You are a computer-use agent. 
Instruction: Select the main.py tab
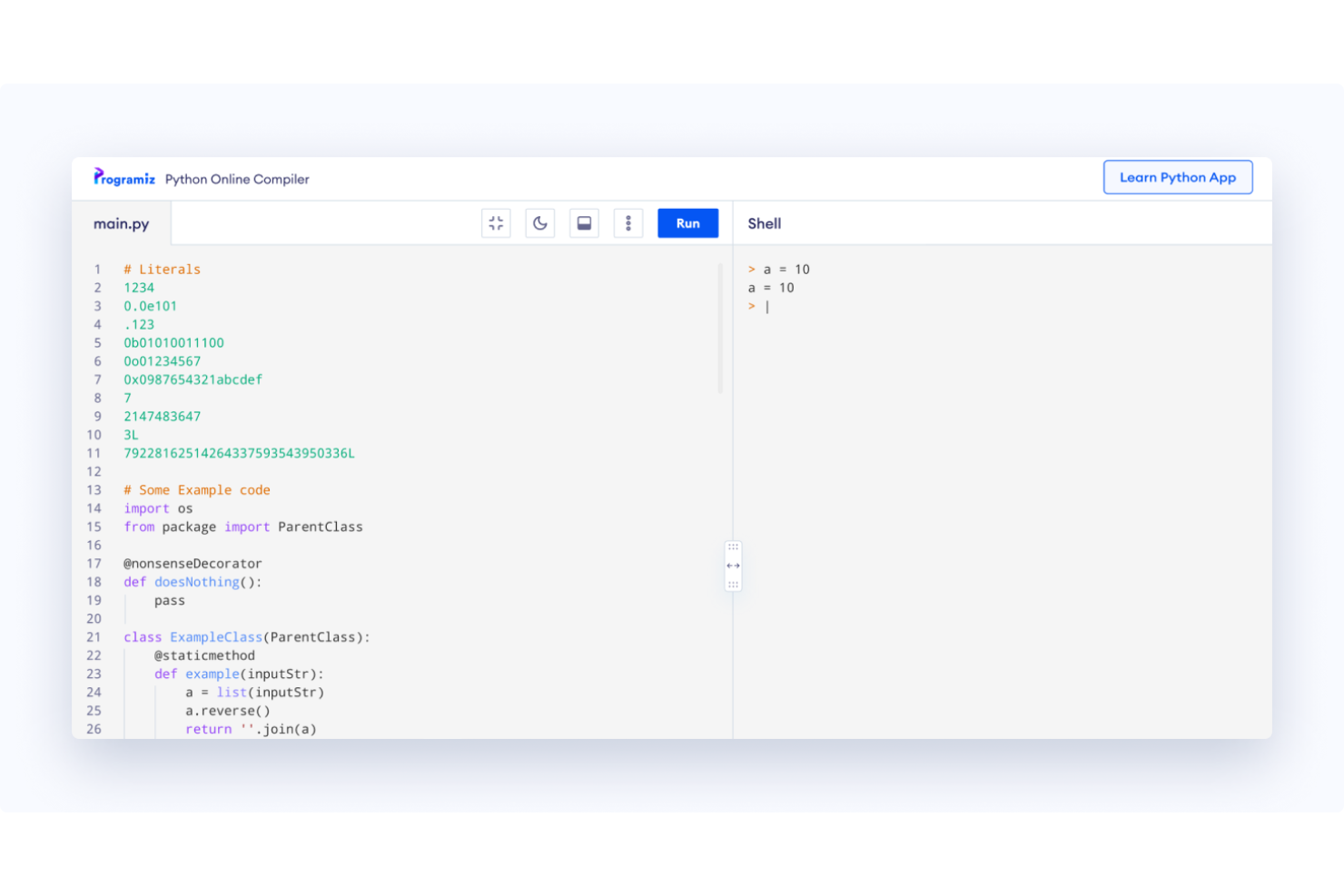122,223
